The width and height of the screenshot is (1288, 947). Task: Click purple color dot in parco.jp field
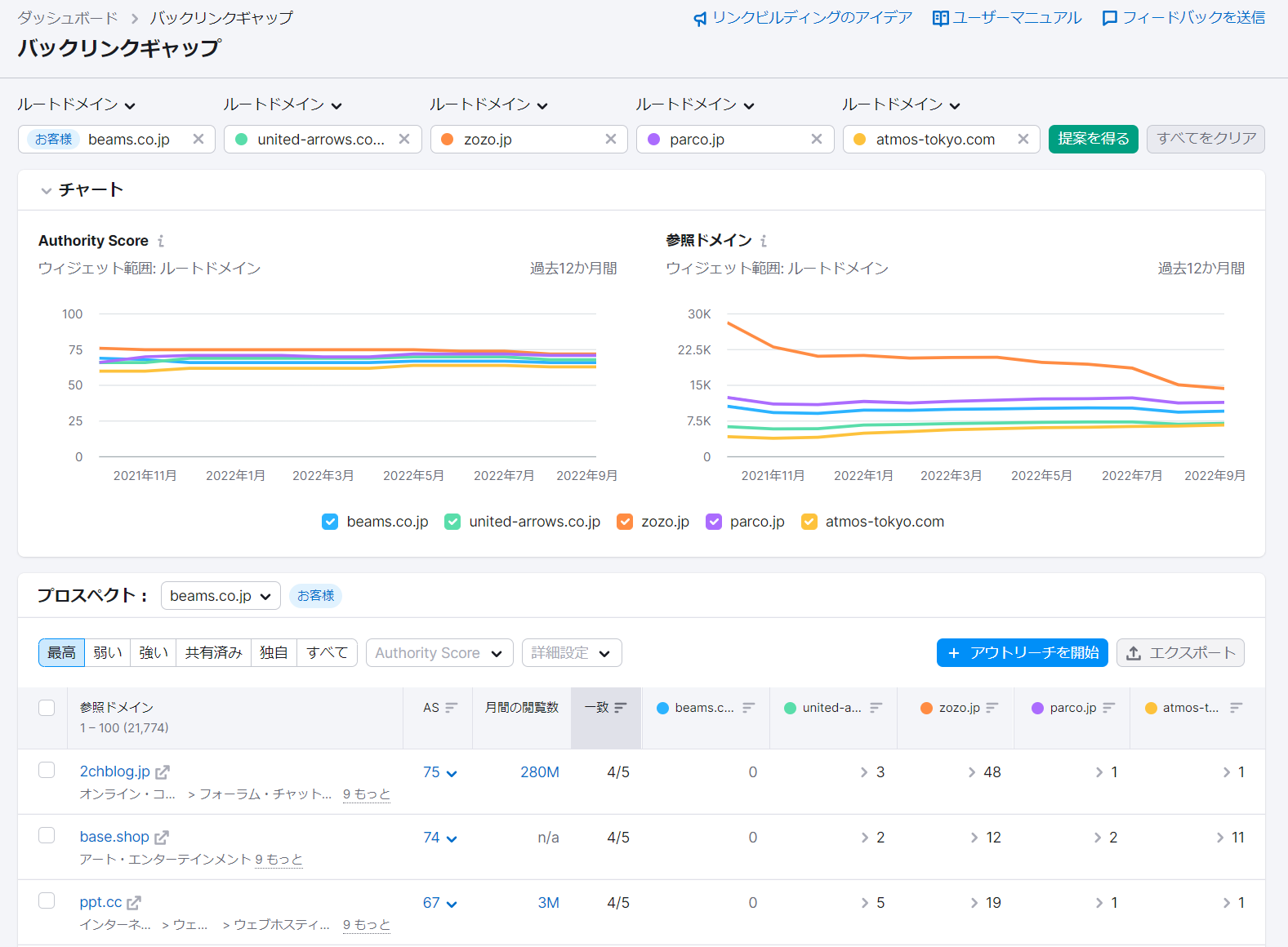tap(653, 140)
